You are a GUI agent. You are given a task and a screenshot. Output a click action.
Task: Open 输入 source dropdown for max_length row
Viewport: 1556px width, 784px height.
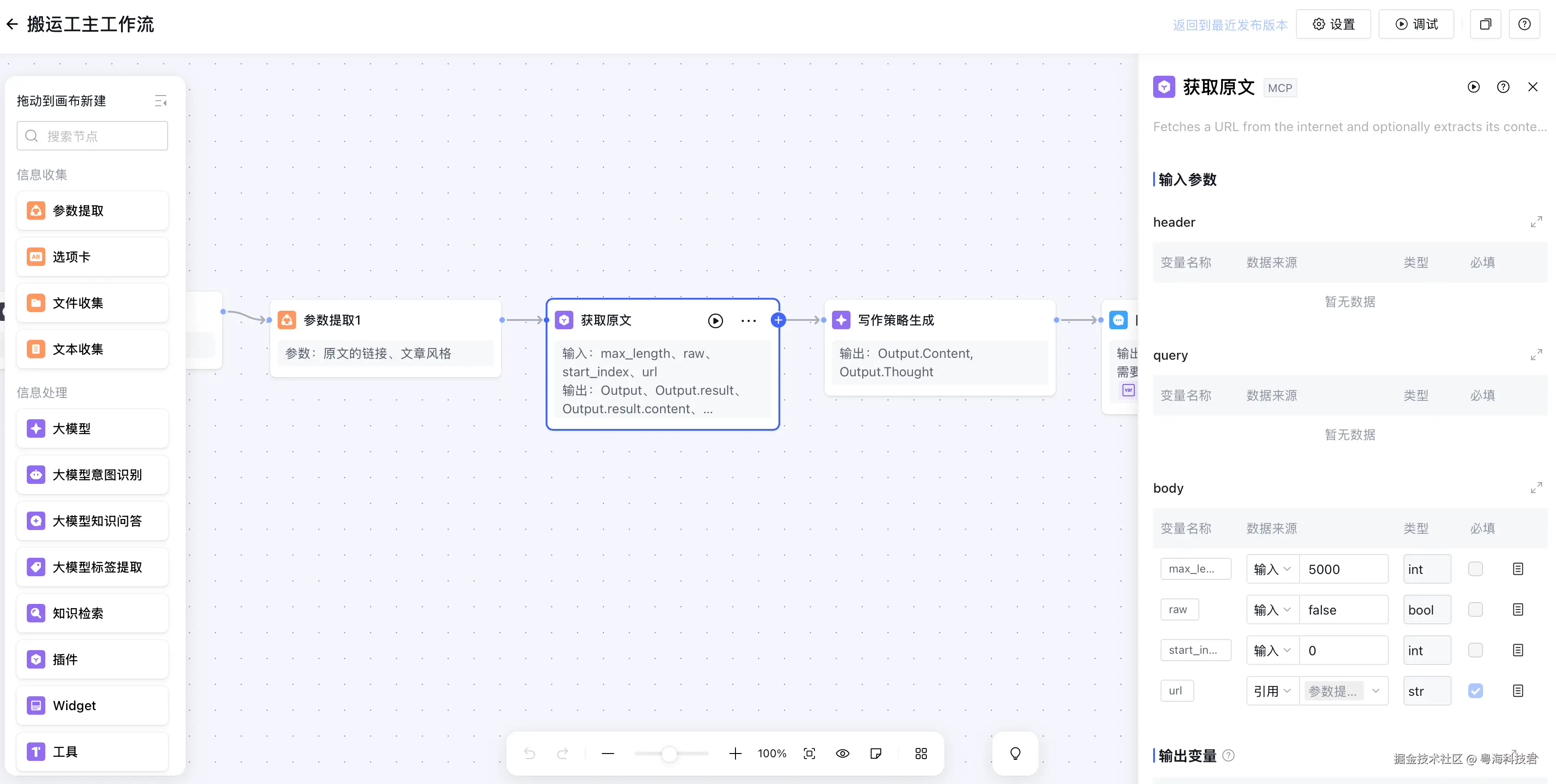pyautogui.click(x=1272, y=568)
